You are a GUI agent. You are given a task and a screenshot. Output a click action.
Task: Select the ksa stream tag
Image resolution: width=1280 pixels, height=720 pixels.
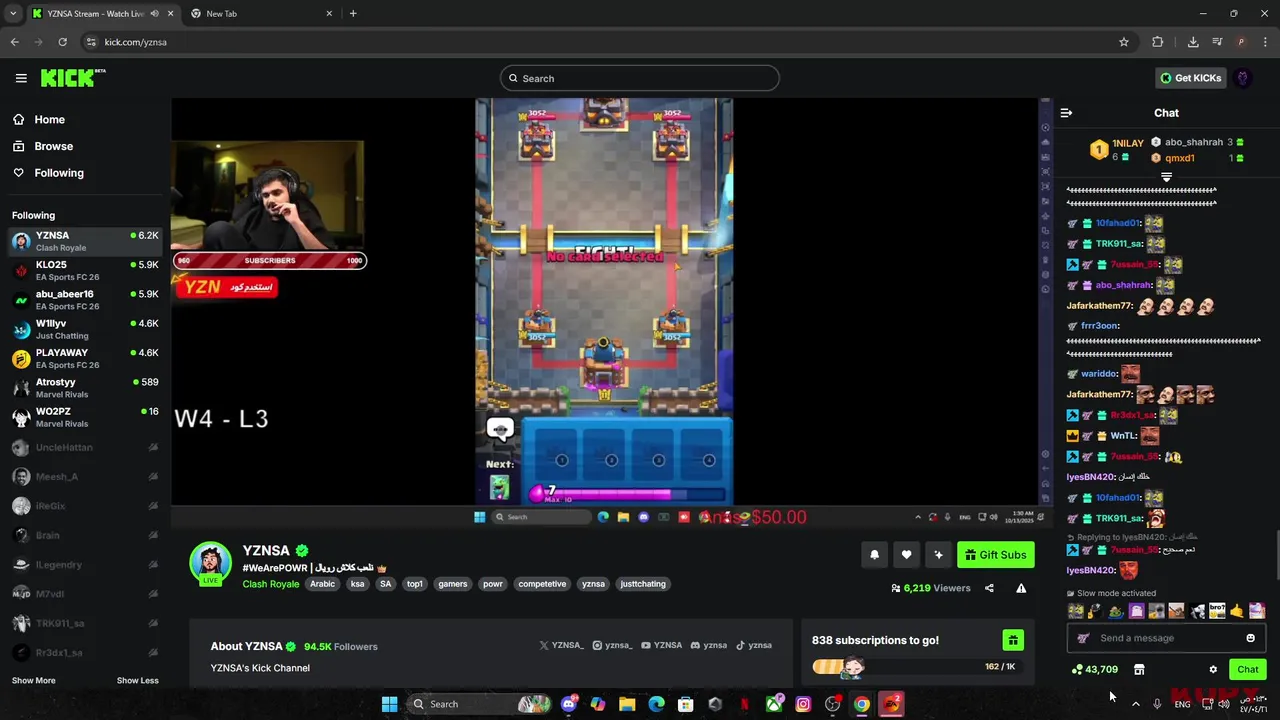[x=357, y=584]
